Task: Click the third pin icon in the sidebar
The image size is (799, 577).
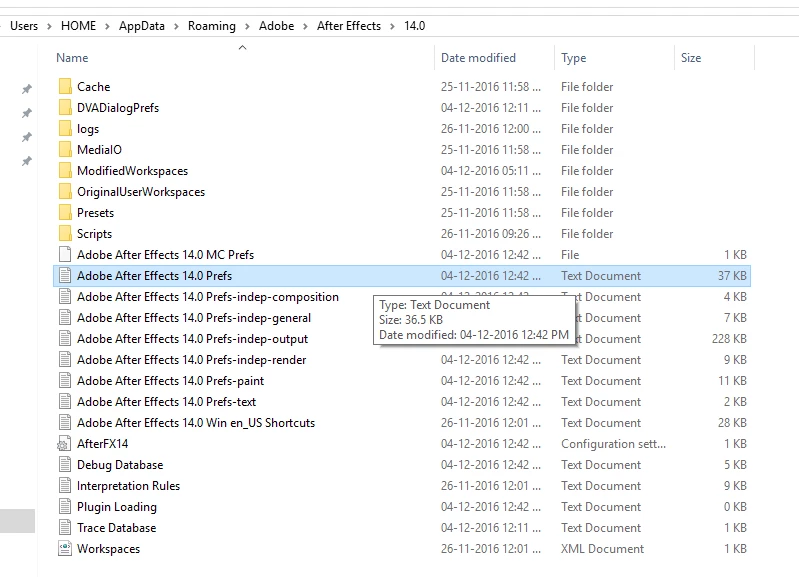Action: (26, 137)
